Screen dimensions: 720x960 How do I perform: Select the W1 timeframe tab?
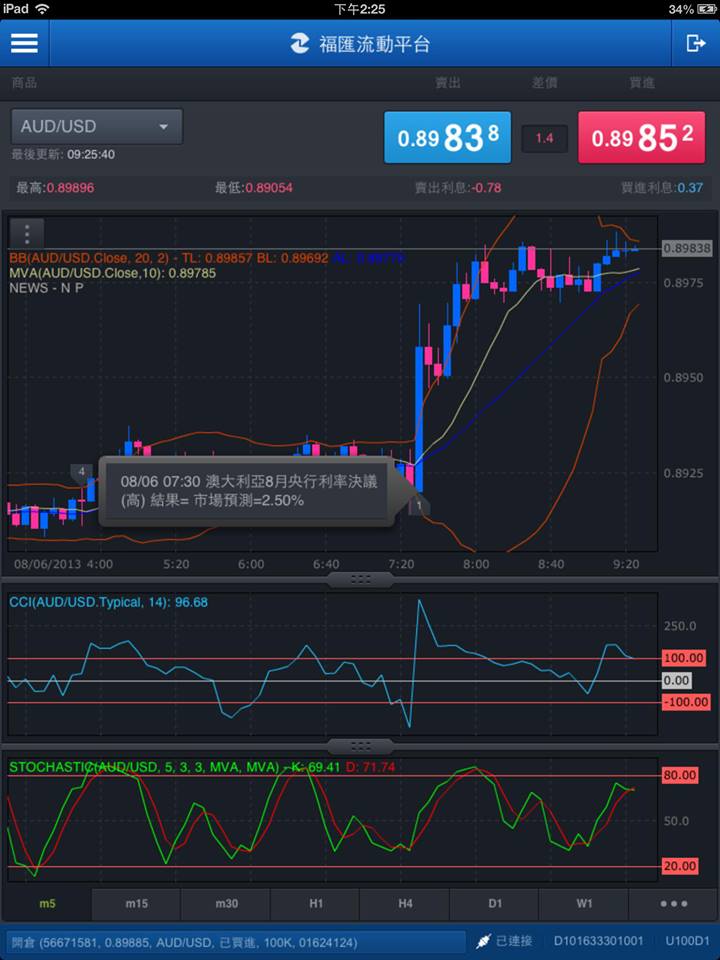tap(584, 904)
